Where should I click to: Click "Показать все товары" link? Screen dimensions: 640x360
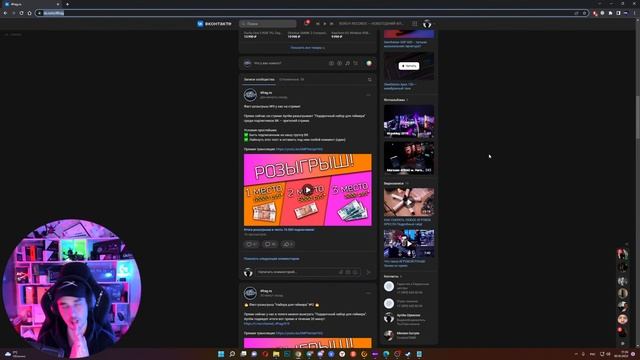pyautogui.click(x=307, y=48)
